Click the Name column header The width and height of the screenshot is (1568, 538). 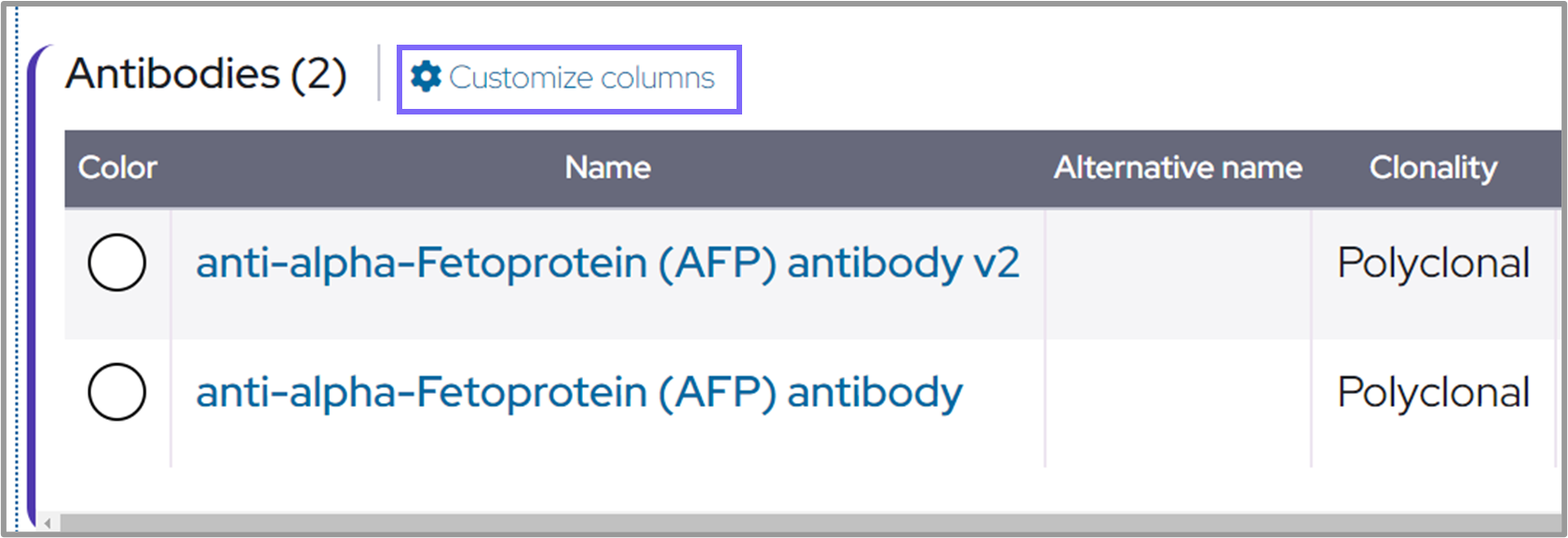607,168
